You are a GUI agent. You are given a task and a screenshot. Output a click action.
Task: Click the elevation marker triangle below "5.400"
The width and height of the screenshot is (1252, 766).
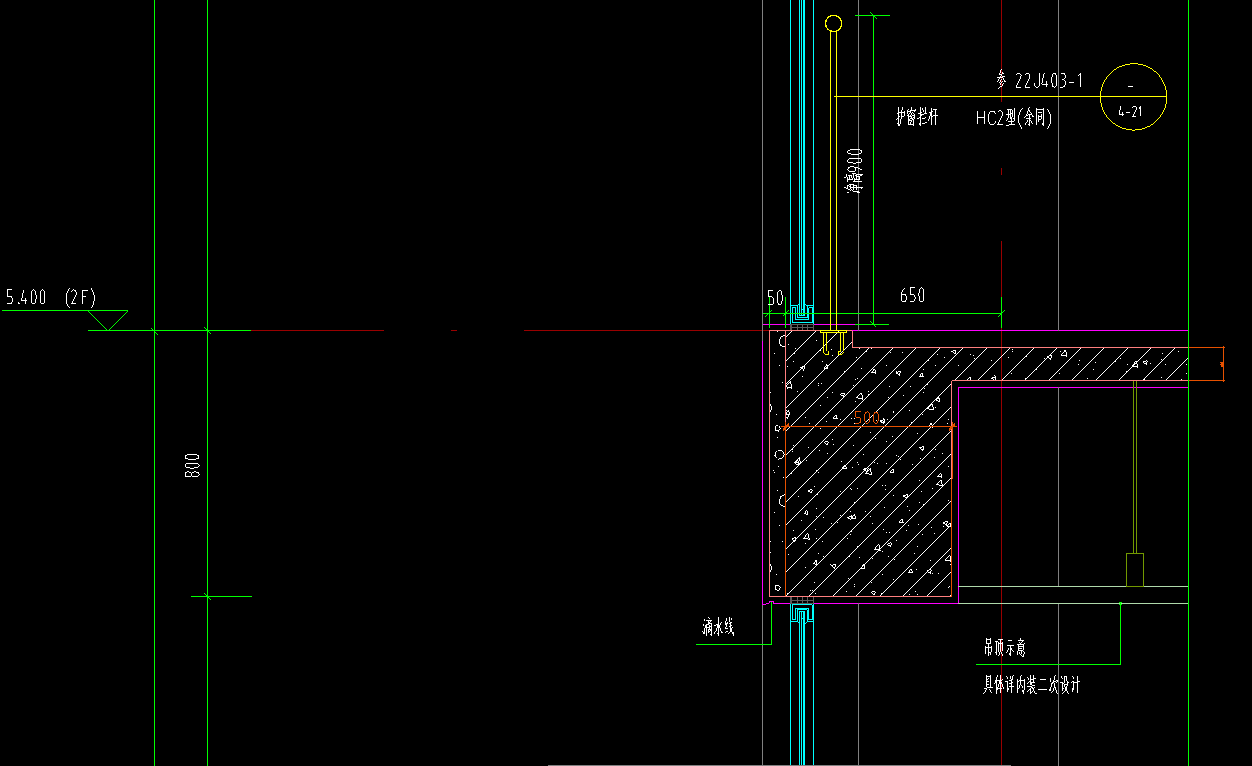(108, 319)
